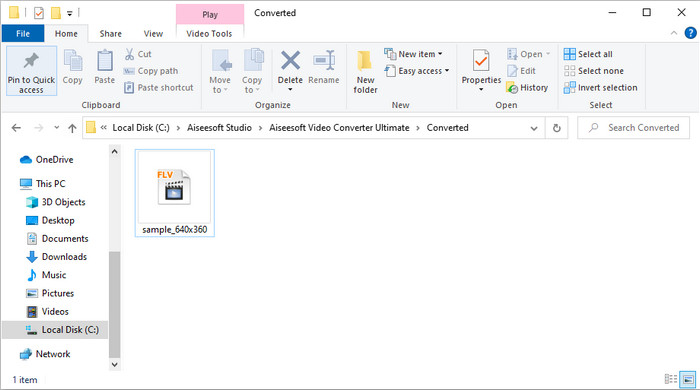
Task: Click Aiseesoft Studio breadcrumb
Action: pos(219,128)
